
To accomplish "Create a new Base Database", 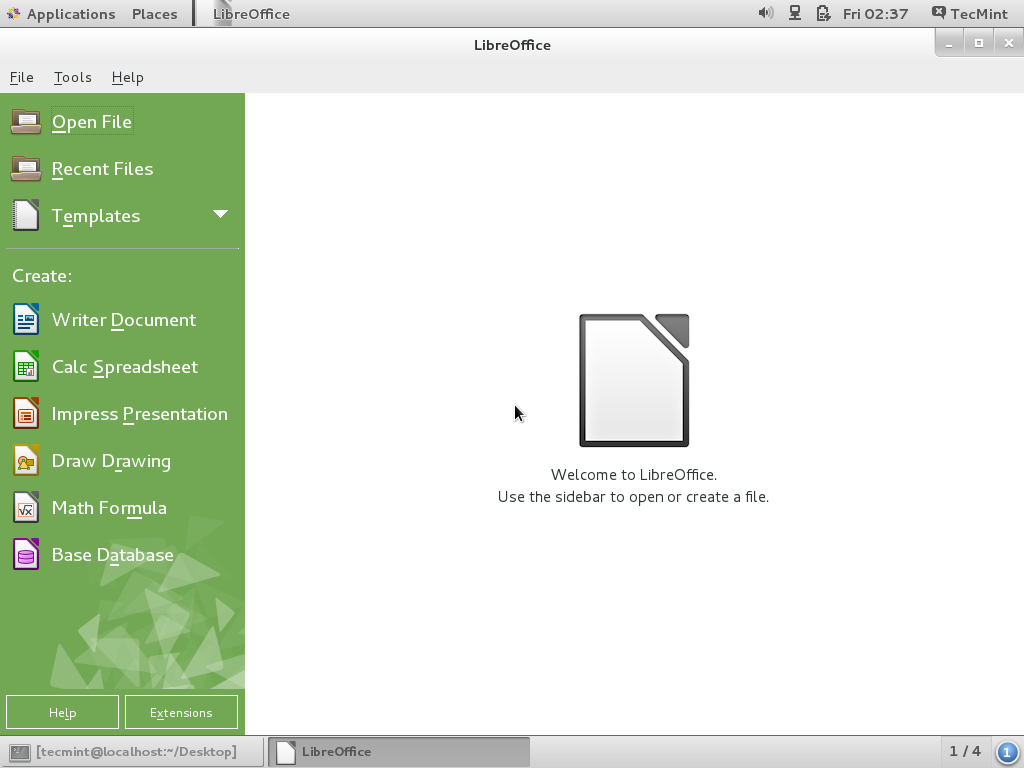I will (112, 554).
